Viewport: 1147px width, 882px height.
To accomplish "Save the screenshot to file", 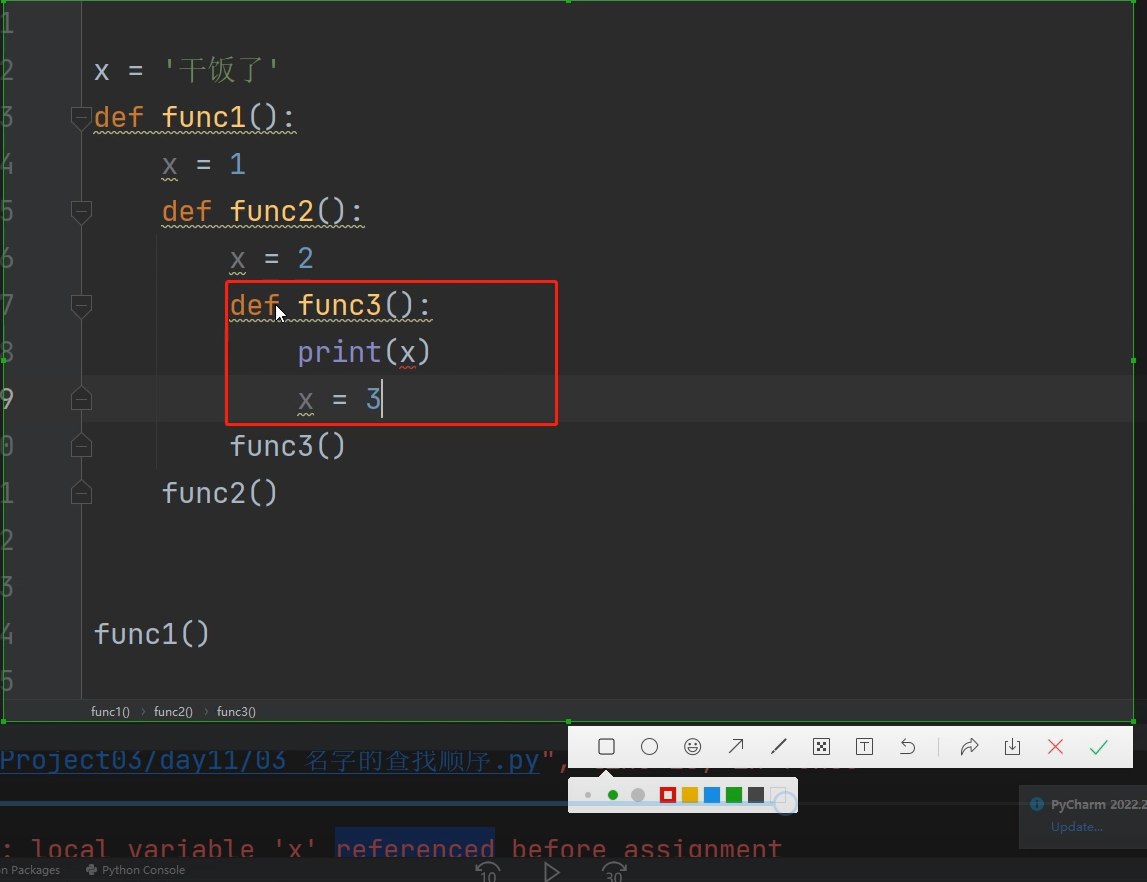I will [1012, 747].
